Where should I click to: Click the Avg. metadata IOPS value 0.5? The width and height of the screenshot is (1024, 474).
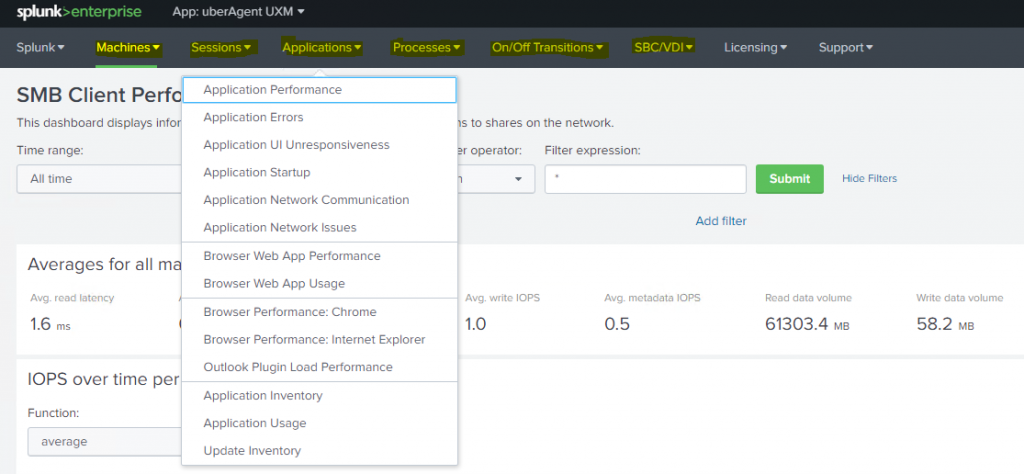coord(617,324)
